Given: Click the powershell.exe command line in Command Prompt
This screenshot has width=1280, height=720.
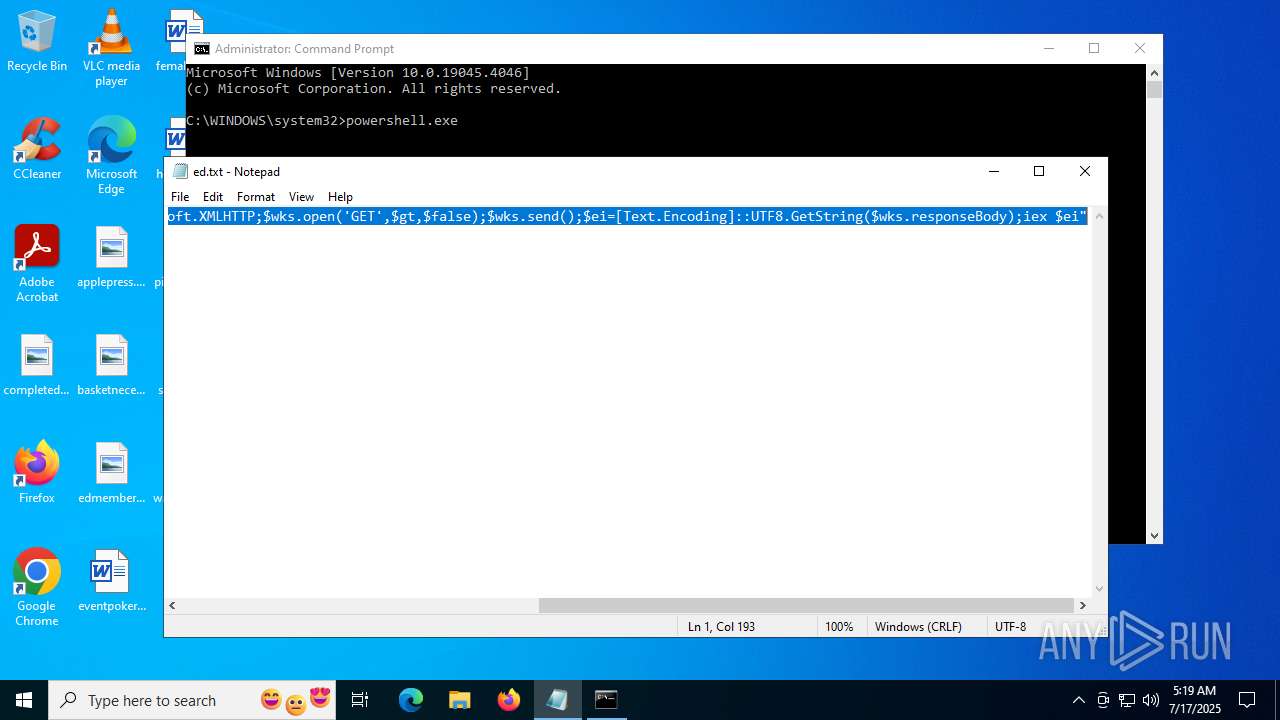Looking at the screenshot, I should pos(322,121).
